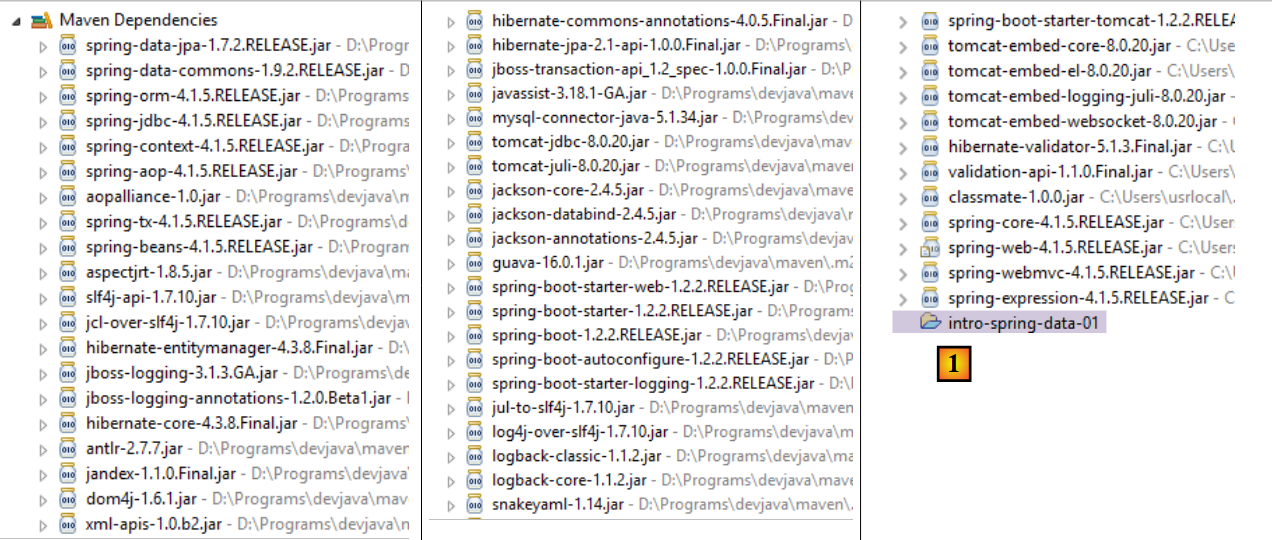Click the spring-data-jpa-1.7.2.RELEASE.jar jar icon
This screenshot has width=1272, height=540.
click(68, 45)
